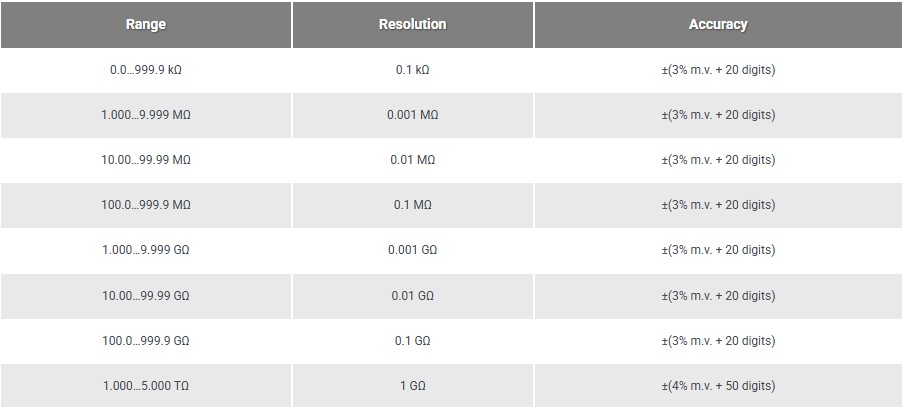Click the 0.1 GΩ resolution cell

click(x=412, y=341)
